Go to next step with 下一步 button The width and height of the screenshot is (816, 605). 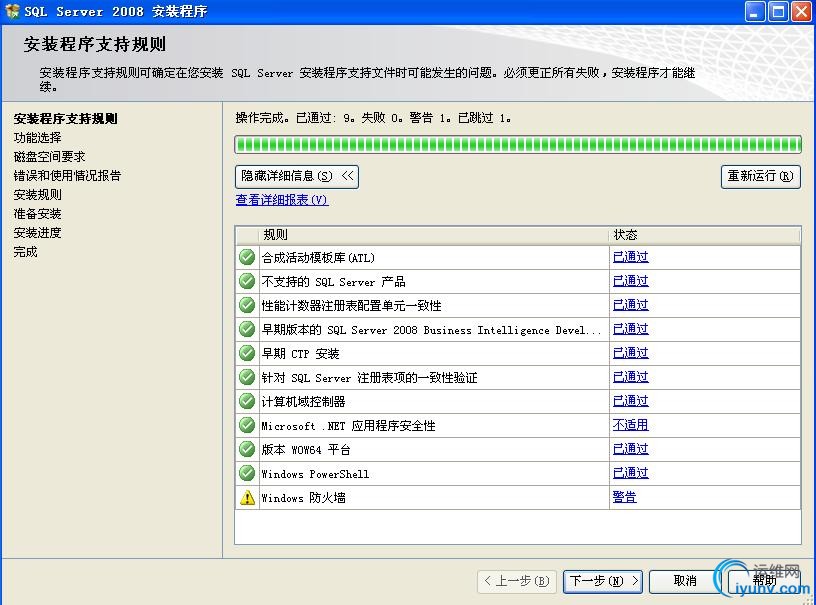pos(603,581)
